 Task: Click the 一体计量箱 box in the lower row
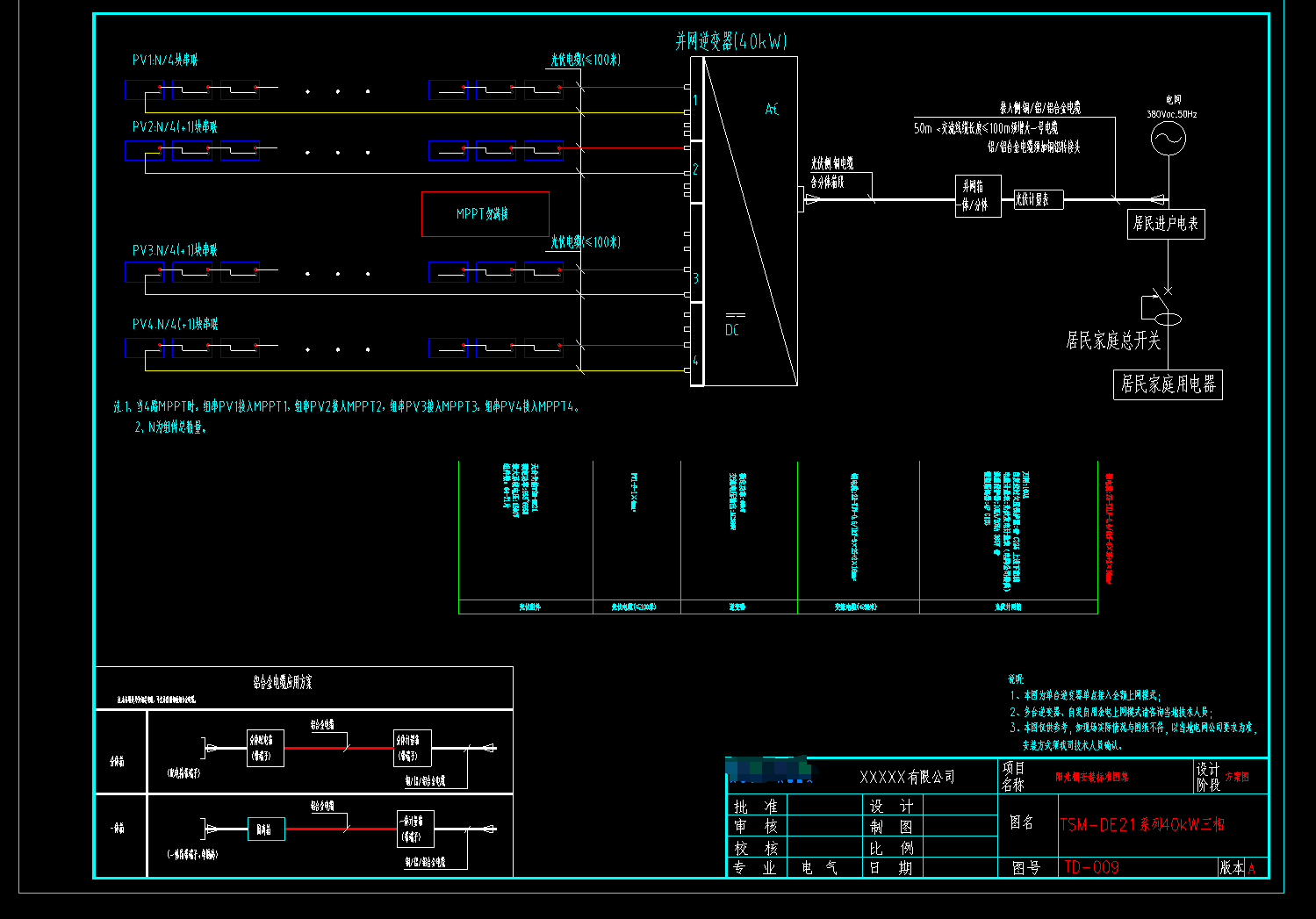pyautogui.click(x=415, y=829)
